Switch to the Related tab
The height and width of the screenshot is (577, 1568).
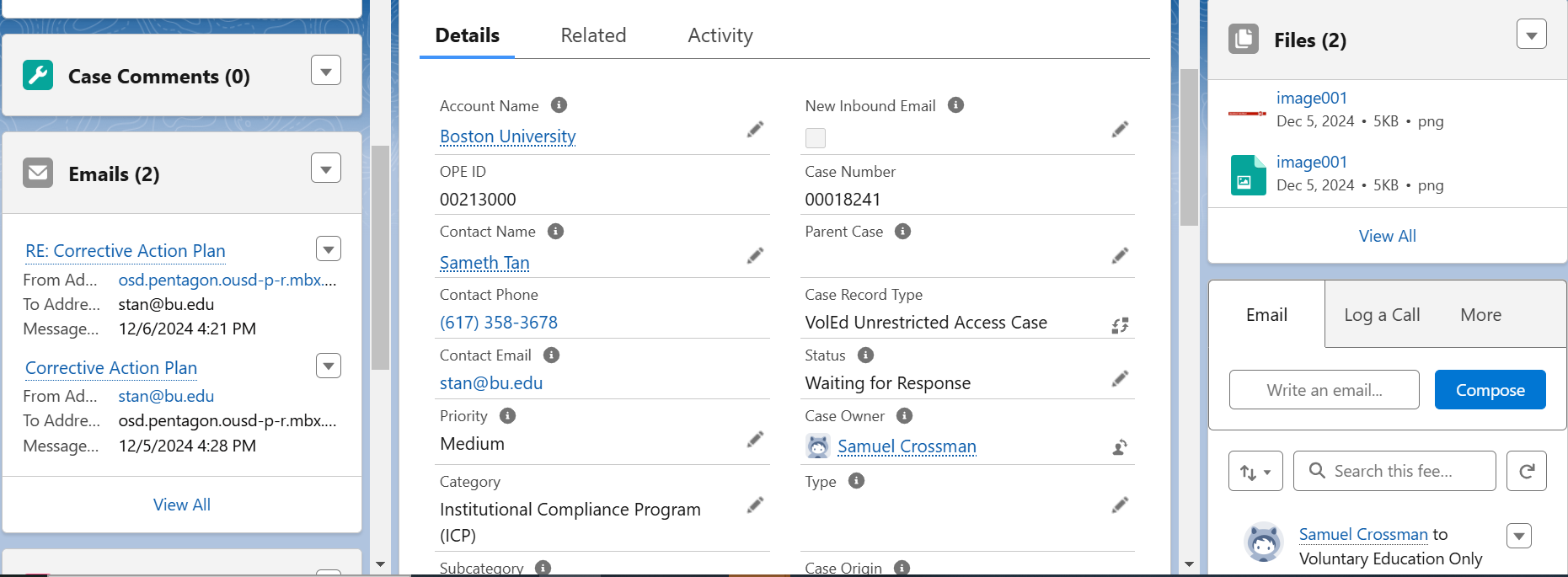(x=593, y=35)
